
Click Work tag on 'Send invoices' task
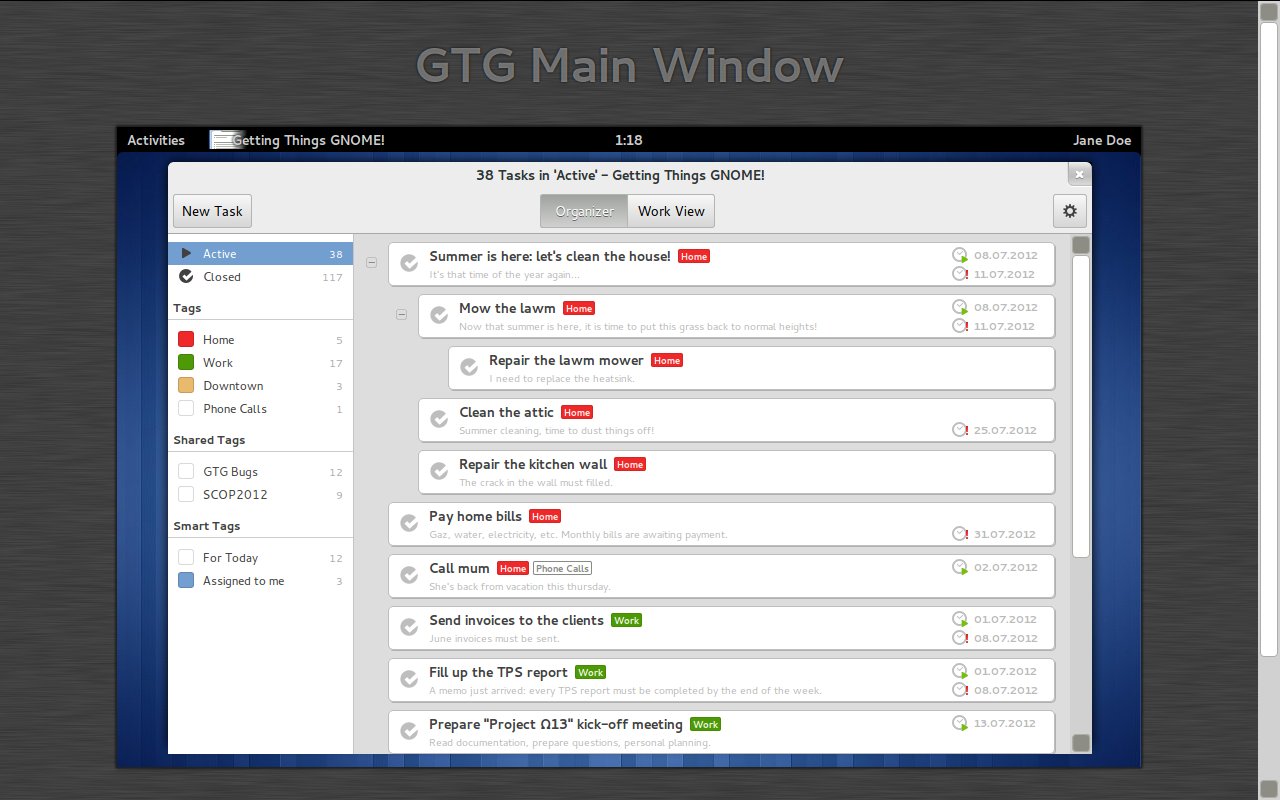tap(626, 621)
